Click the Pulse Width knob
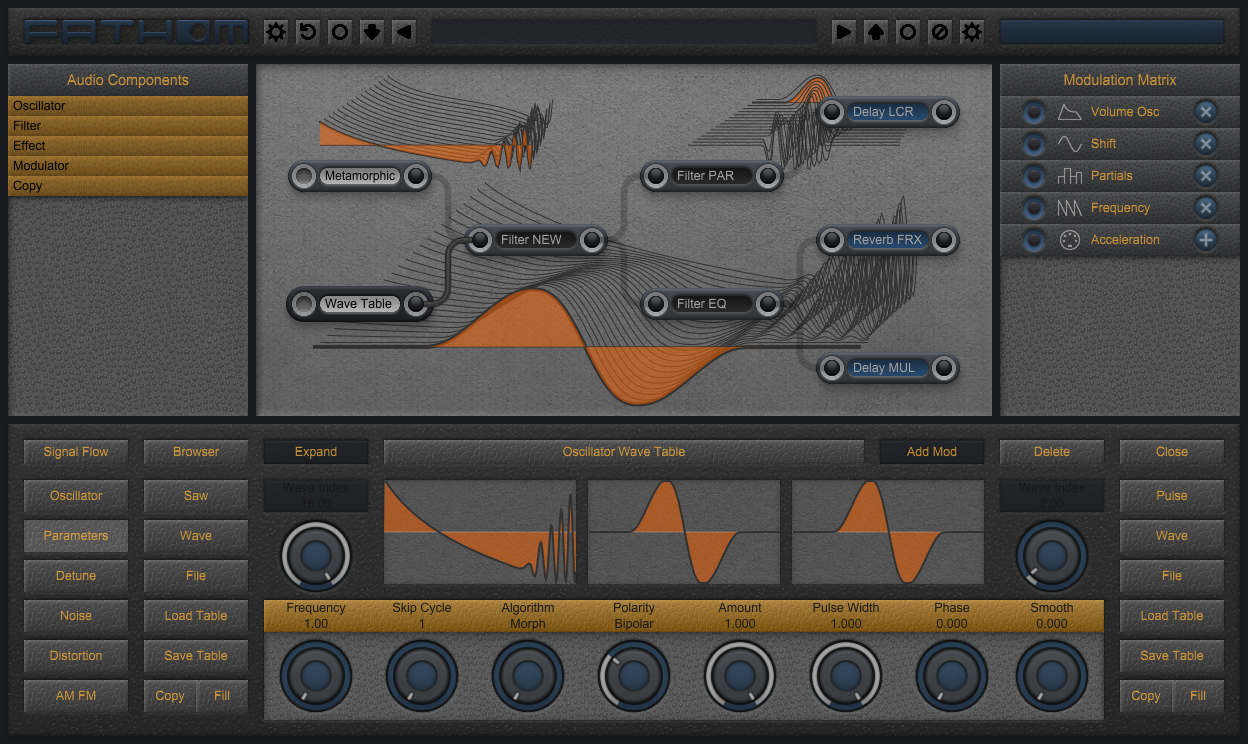 (846, 676)
